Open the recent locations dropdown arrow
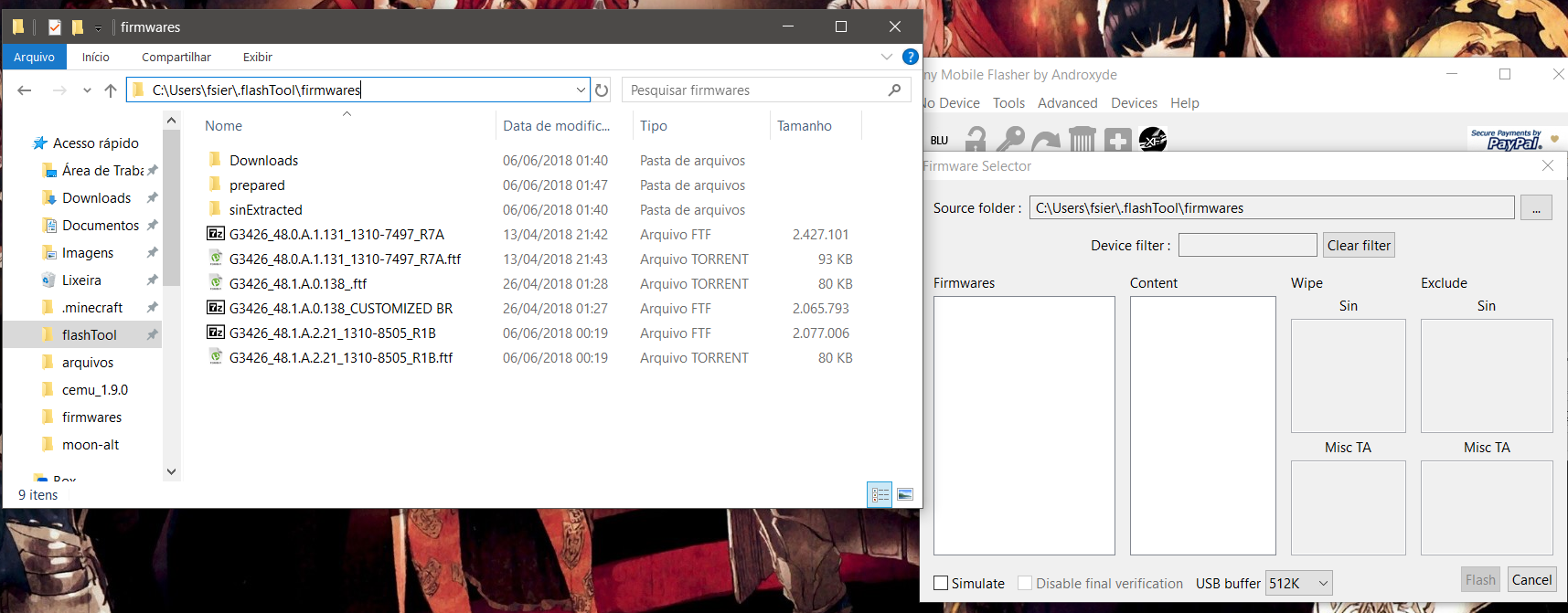This screenshot has height=613, width=1568. pyautogui.click(x=87, y=90)
